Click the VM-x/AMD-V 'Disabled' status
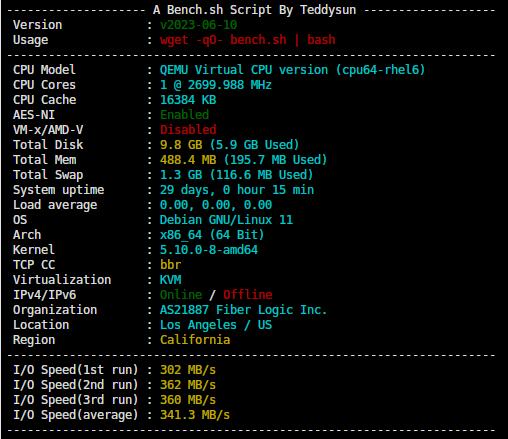The width and height of the screenshot is (508, 439). point(188,130)
